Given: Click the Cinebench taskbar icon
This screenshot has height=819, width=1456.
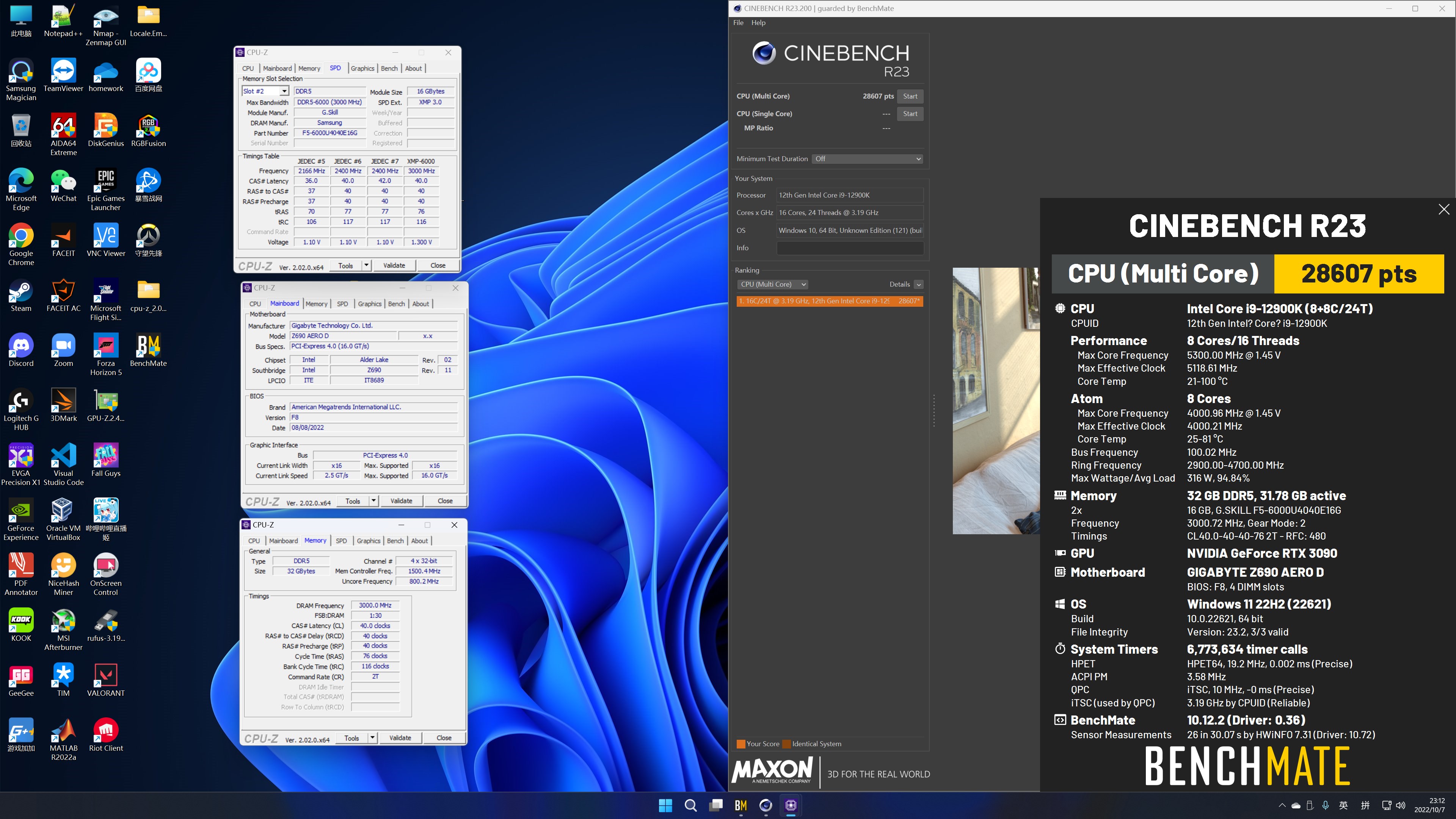Looking at the screenshot, I should tap(765, 805).
